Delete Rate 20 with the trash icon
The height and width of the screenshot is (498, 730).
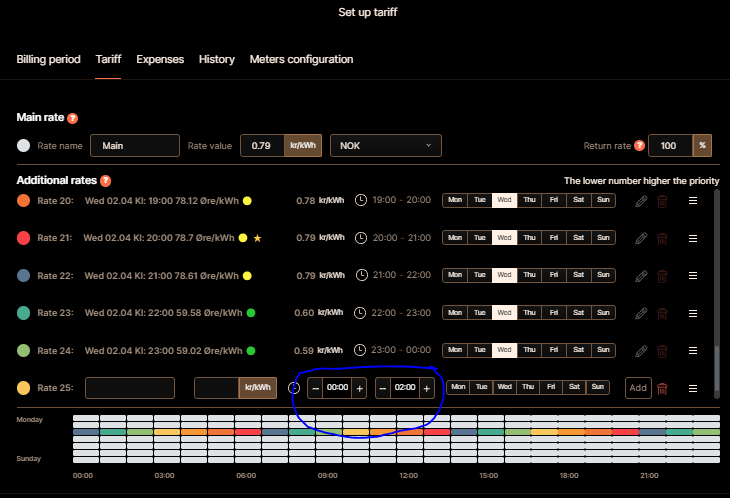(662, 201)
